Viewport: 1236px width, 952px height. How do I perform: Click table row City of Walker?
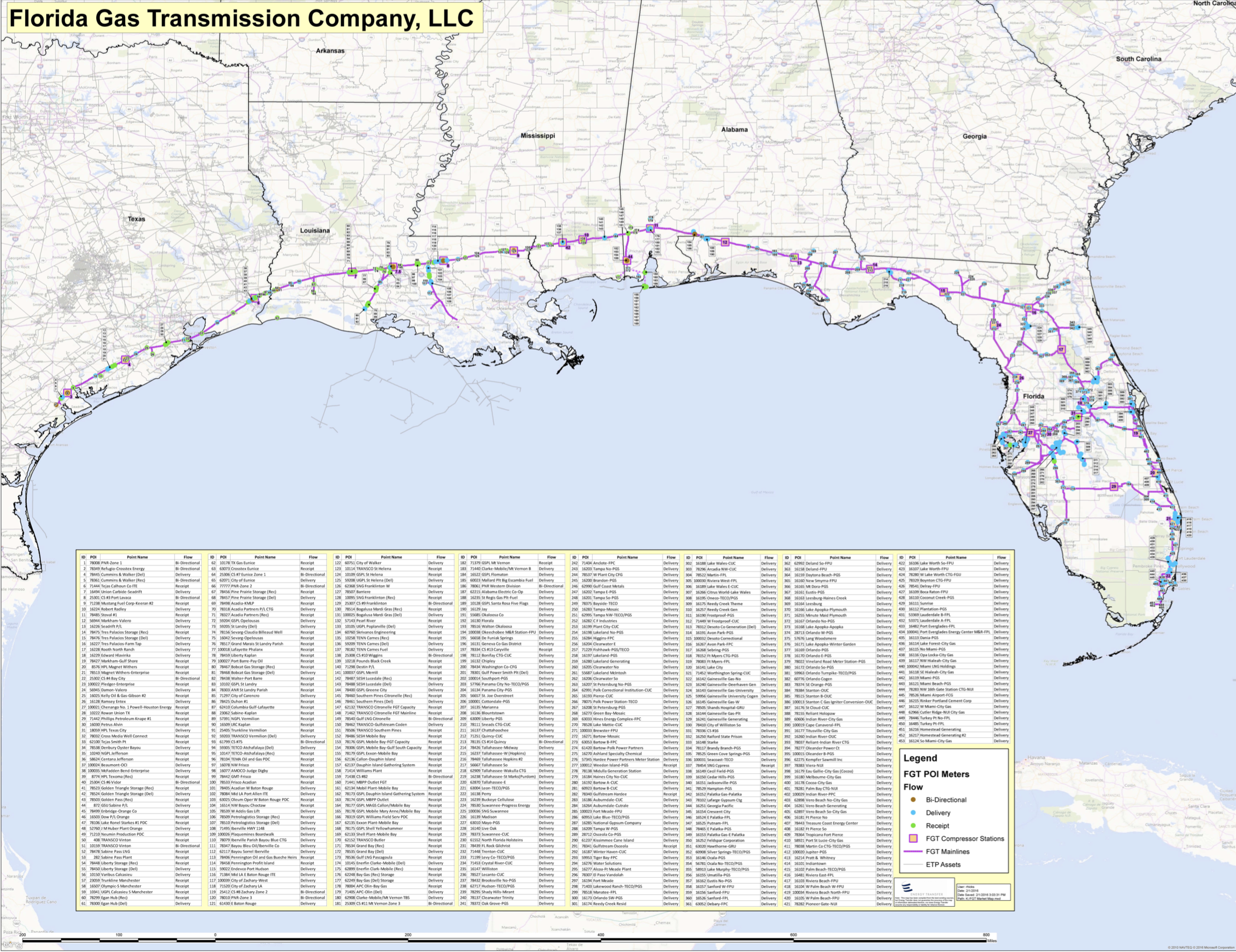[394, 563]
